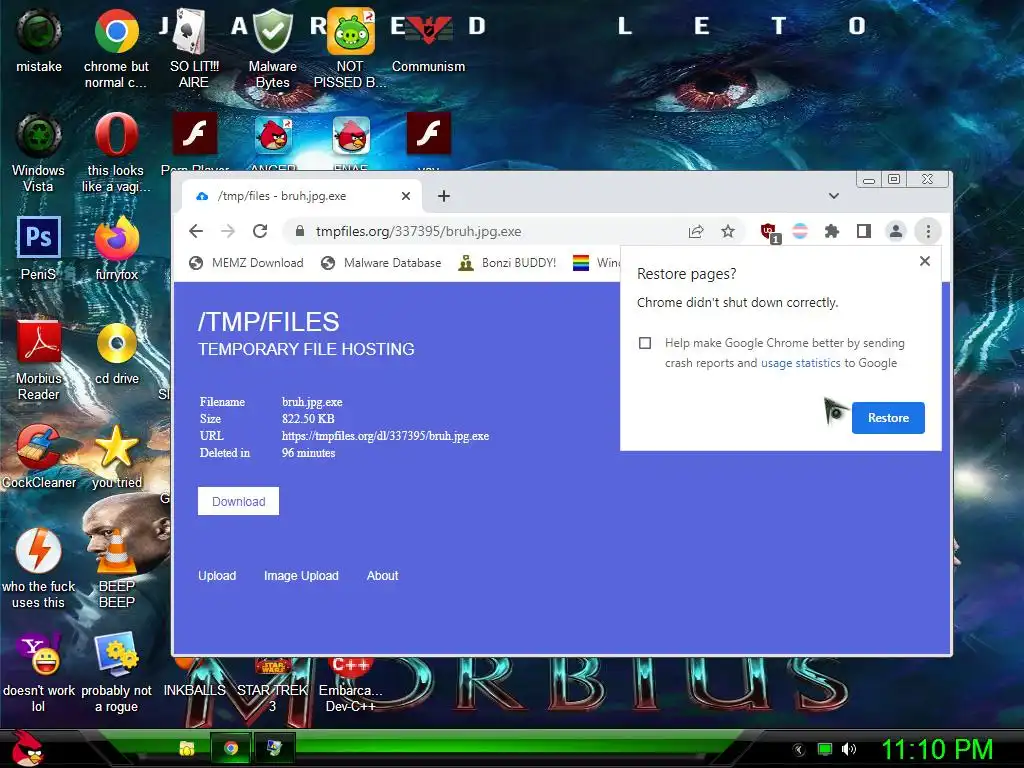Launch the PeniS Photoshop icon

pos(39,249)
